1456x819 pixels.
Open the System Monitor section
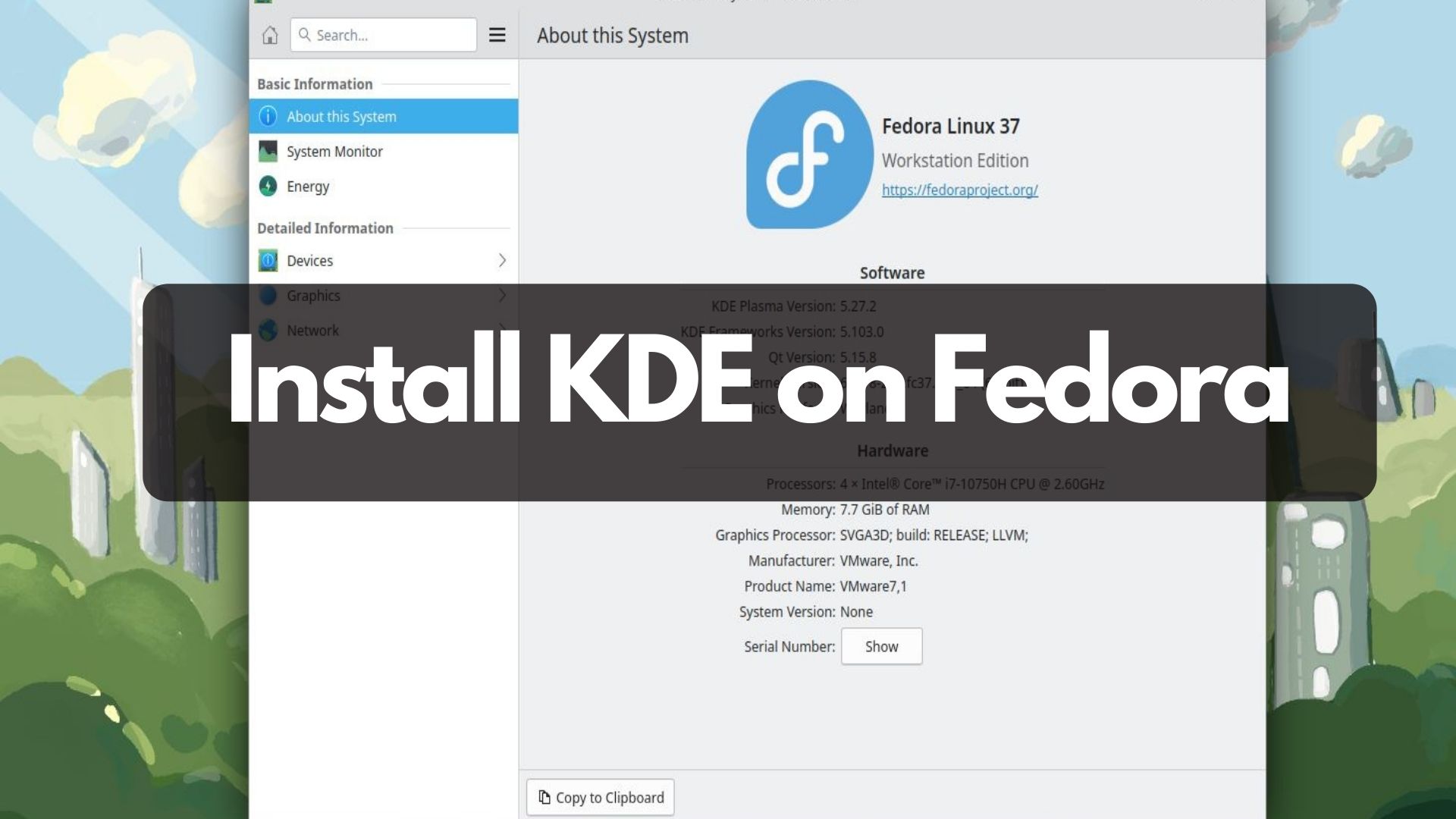point(334,151)
